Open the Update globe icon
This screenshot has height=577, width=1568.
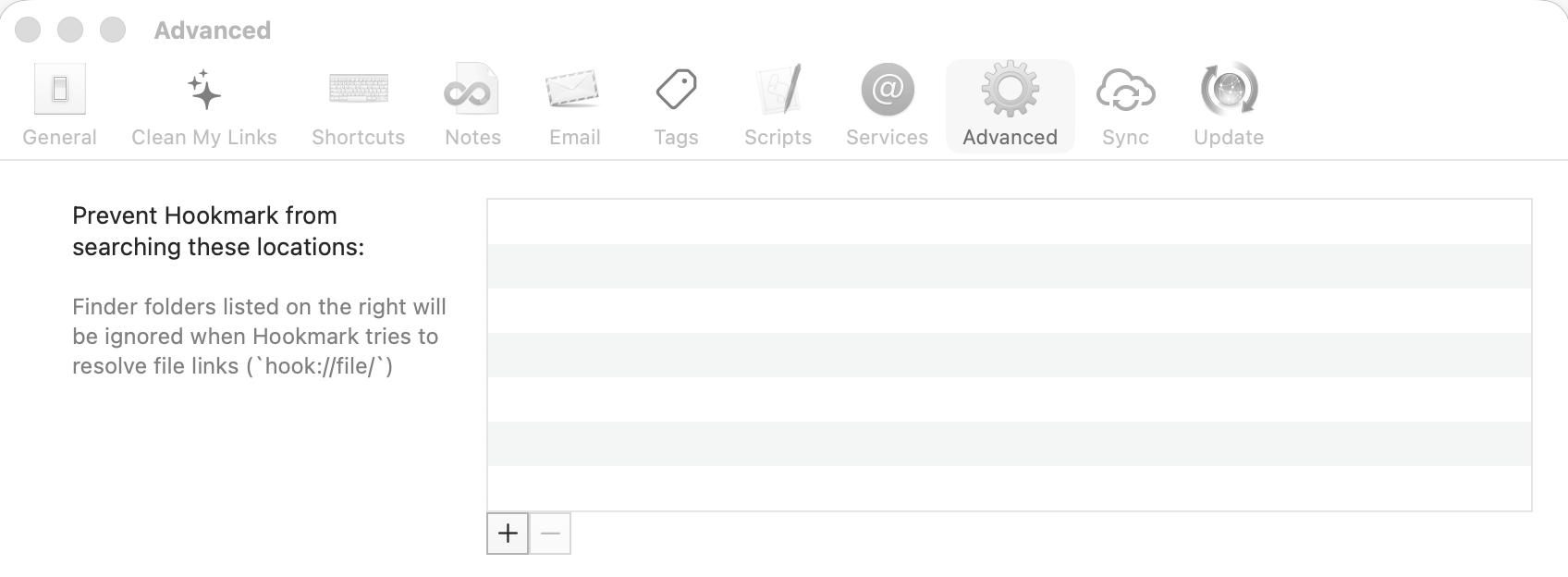1229,90
